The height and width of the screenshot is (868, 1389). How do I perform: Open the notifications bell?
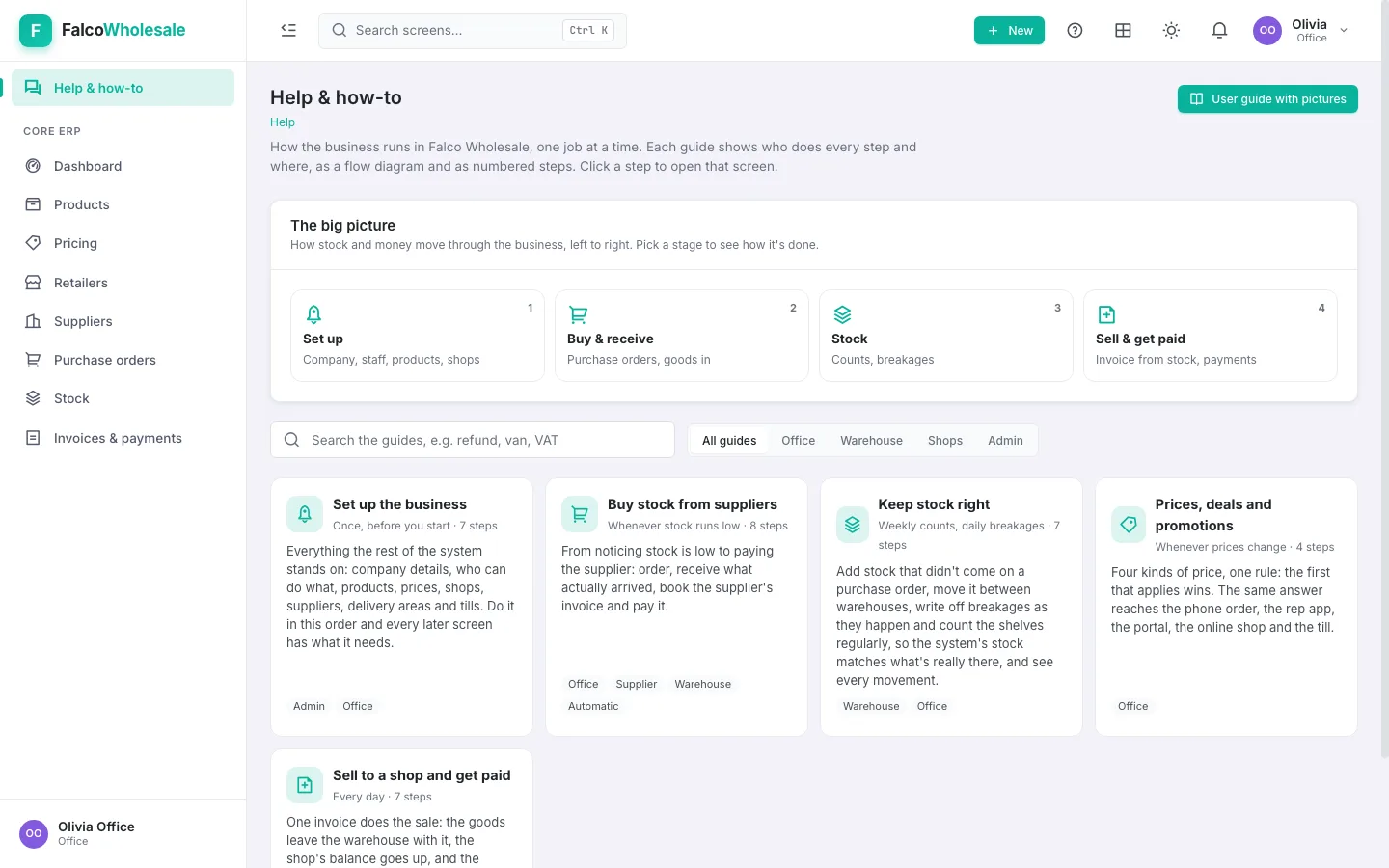[x=1219, y=30]
